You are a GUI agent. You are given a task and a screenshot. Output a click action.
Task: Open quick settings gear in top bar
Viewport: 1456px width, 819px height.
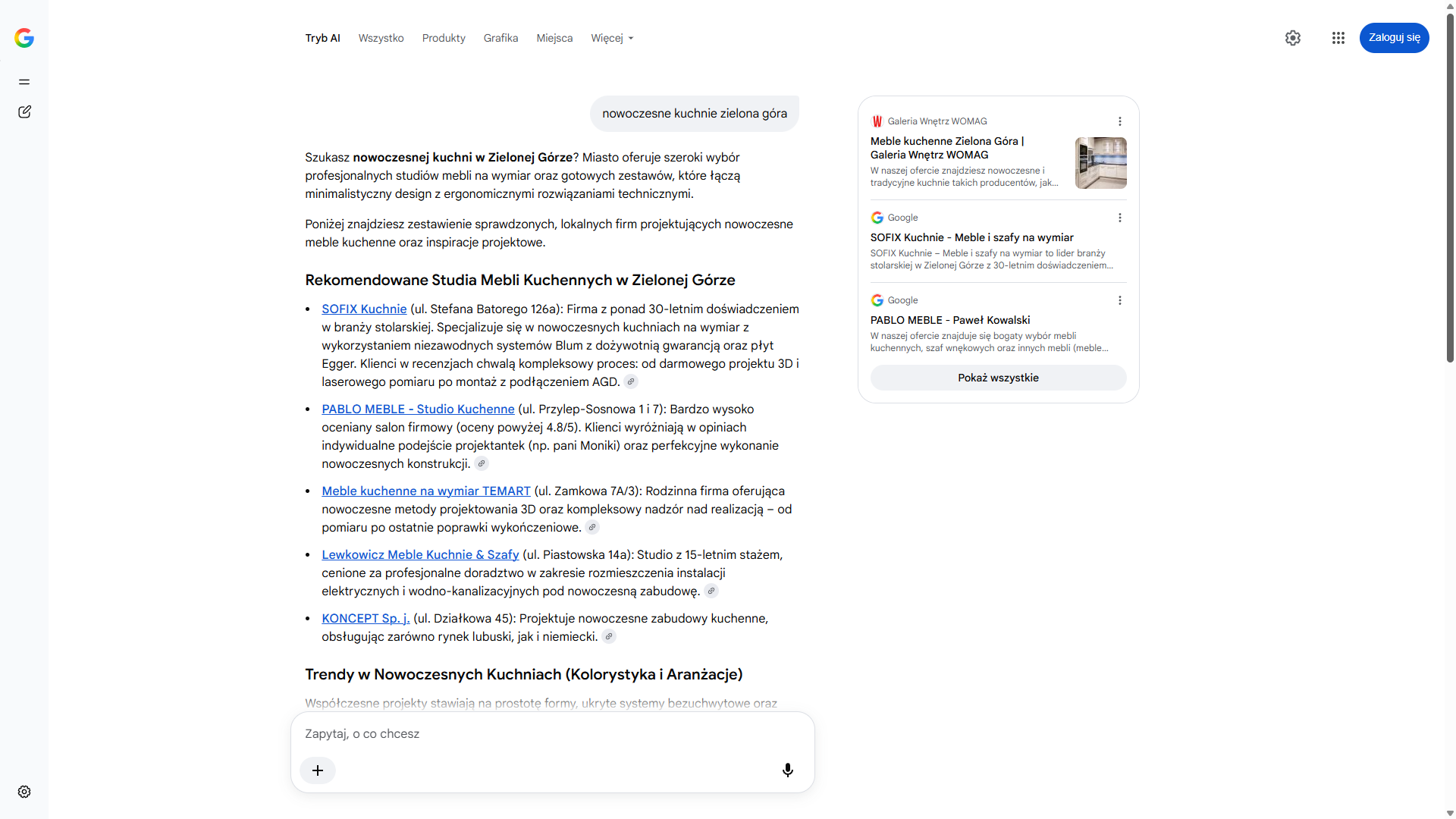(x=1293, y=38)
